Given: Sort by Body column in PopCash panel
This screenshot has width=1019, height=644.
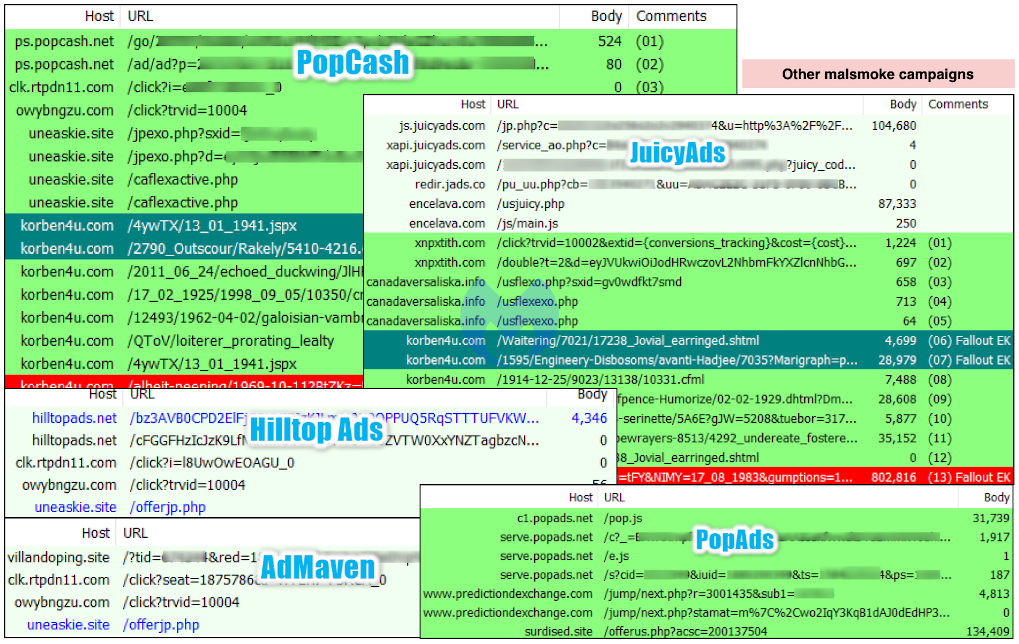Looking at the screenshot, I should pyautogui.click(x=606, y=16).
